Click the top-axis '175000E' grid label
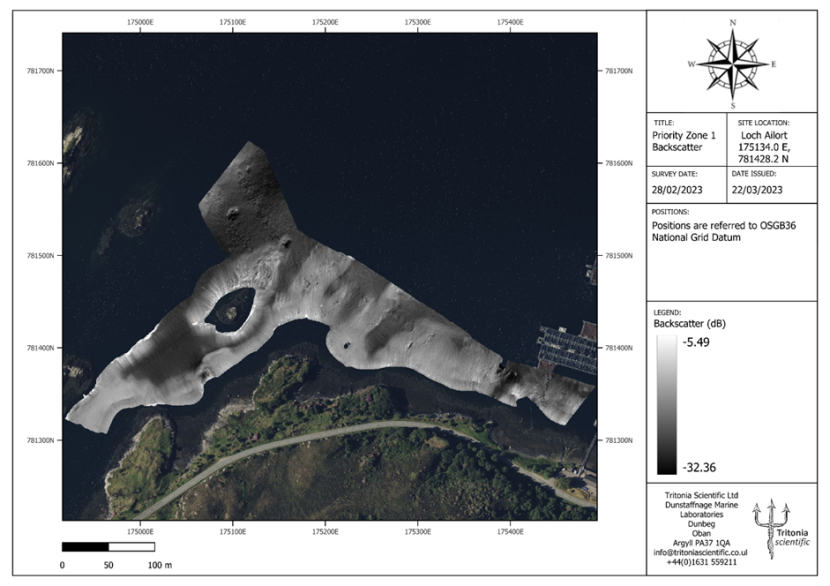The width and height of the screenshot is (830, 586). pos(140,22)
